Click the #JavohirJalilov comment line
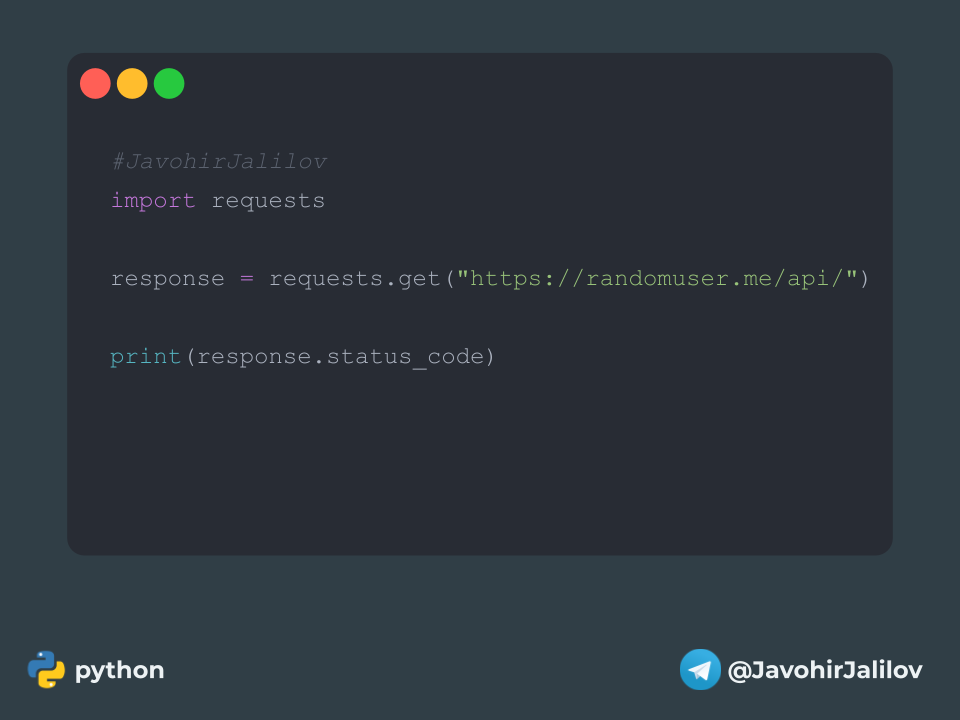960x720 pixels. 219,161
